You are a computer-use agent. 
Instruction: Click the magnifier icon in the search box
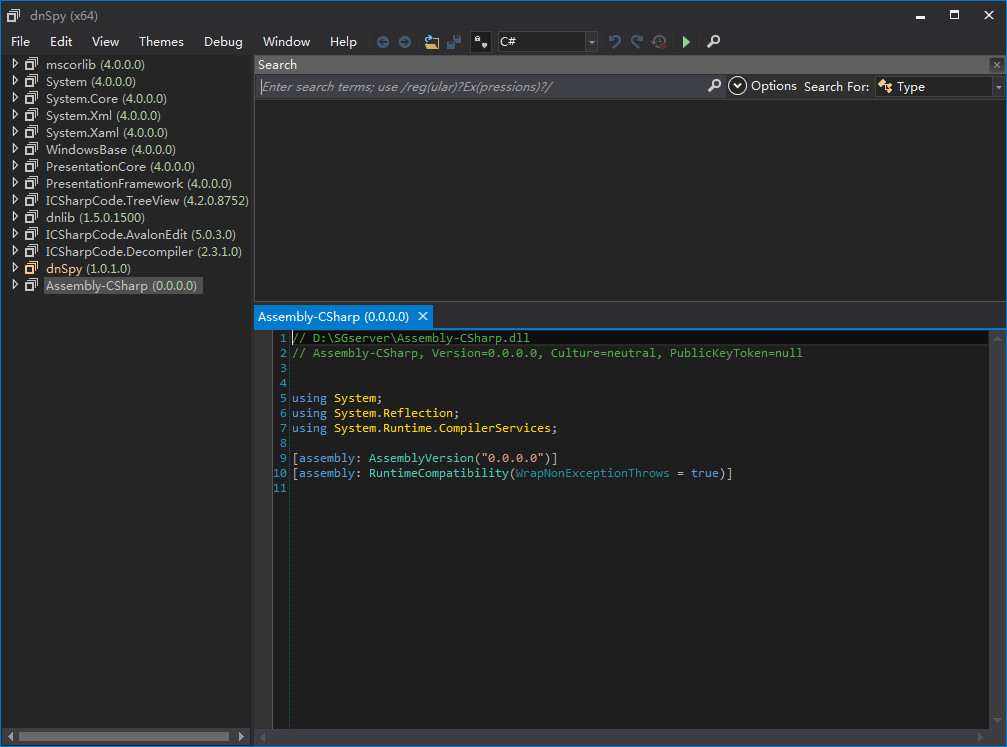point(714,86)
